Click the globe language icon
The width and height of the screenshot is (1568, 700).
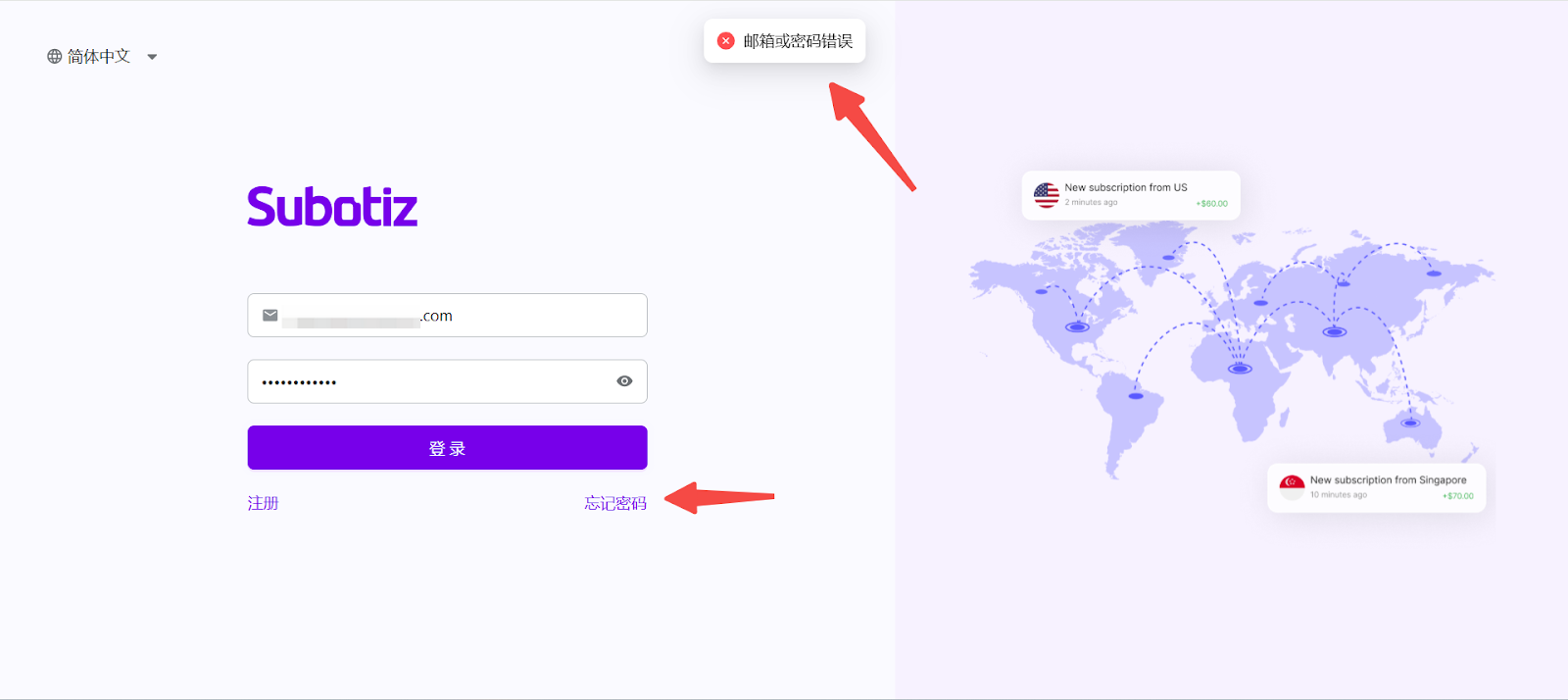coord(55,57)
